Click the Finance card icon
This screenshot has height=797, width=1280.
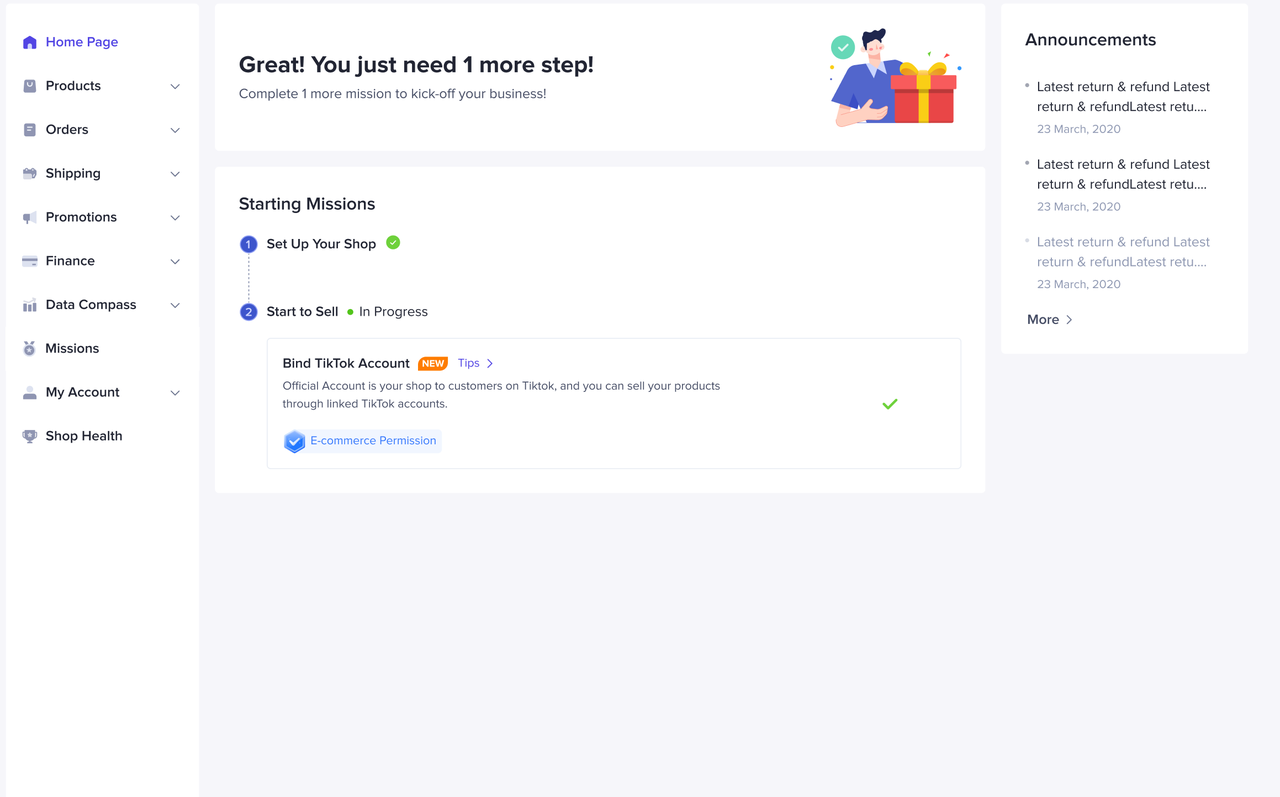point(30,261)
